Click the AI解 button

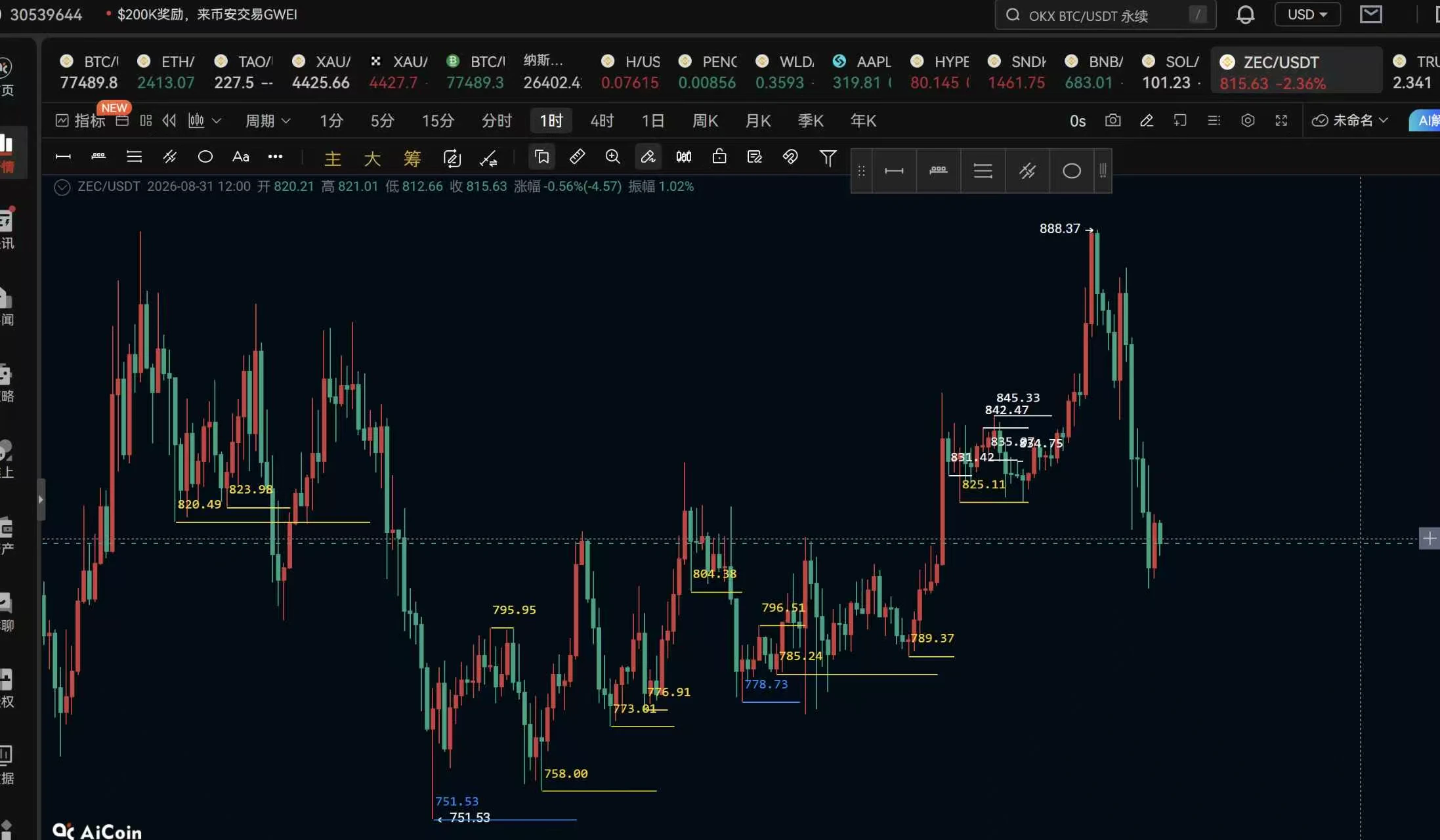click(1425, 121)
